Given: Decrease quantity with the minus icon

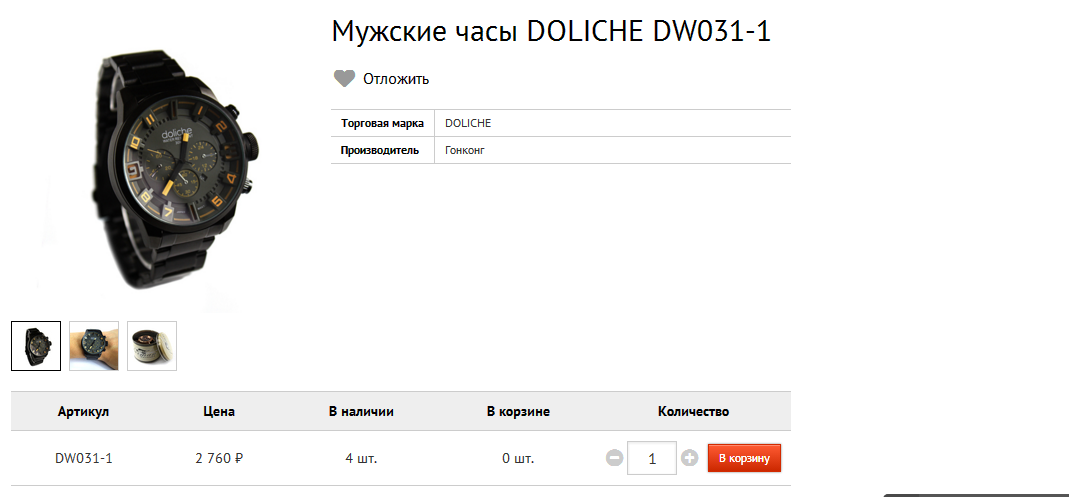Looking at the screenshot, I should [x=614, y=458].
